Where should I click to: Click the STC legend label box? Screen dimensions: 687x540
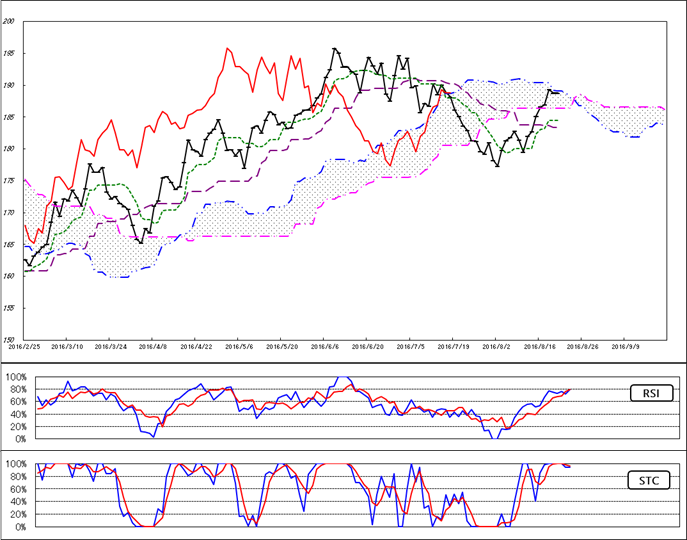[652, 482]
